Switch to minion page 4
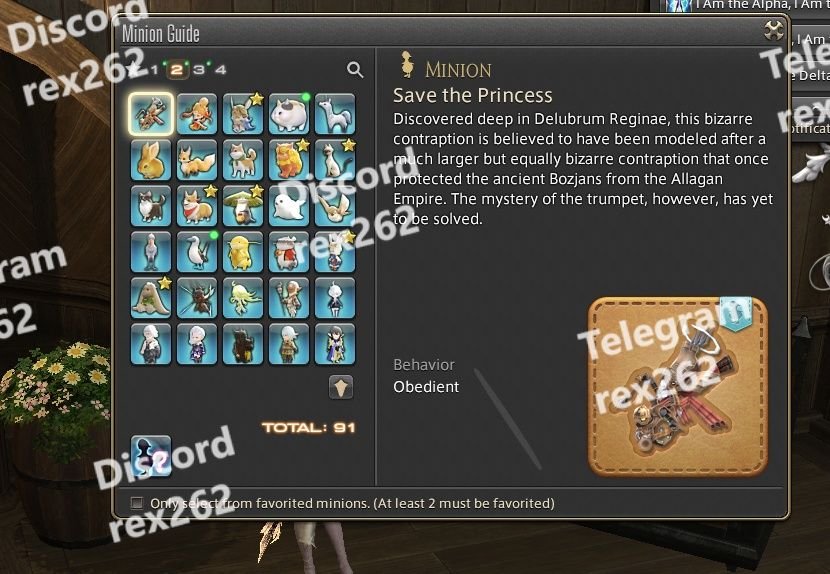The image size is (830, 574). click(221, 70)
